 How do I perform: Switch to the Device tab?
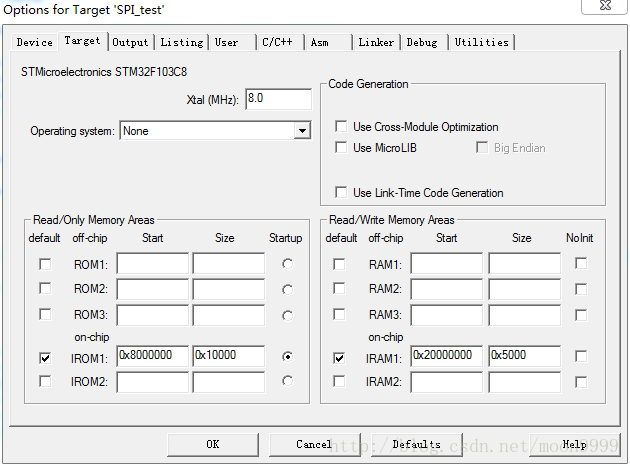click(x=35, y=42)
